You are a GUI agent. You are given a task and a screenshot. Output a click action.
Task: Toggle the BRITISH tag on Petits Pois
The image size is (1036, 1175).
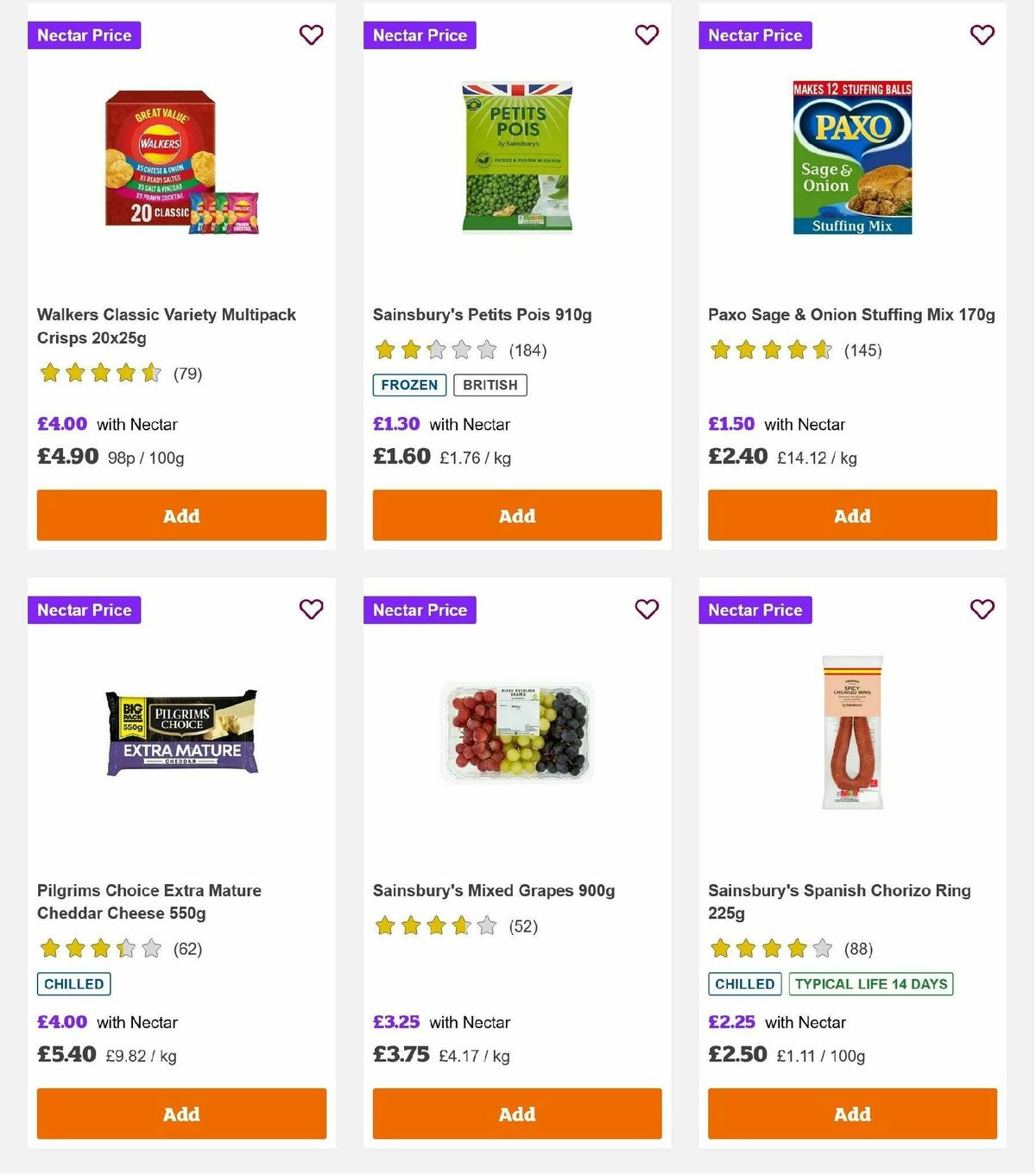click(490, 385)
